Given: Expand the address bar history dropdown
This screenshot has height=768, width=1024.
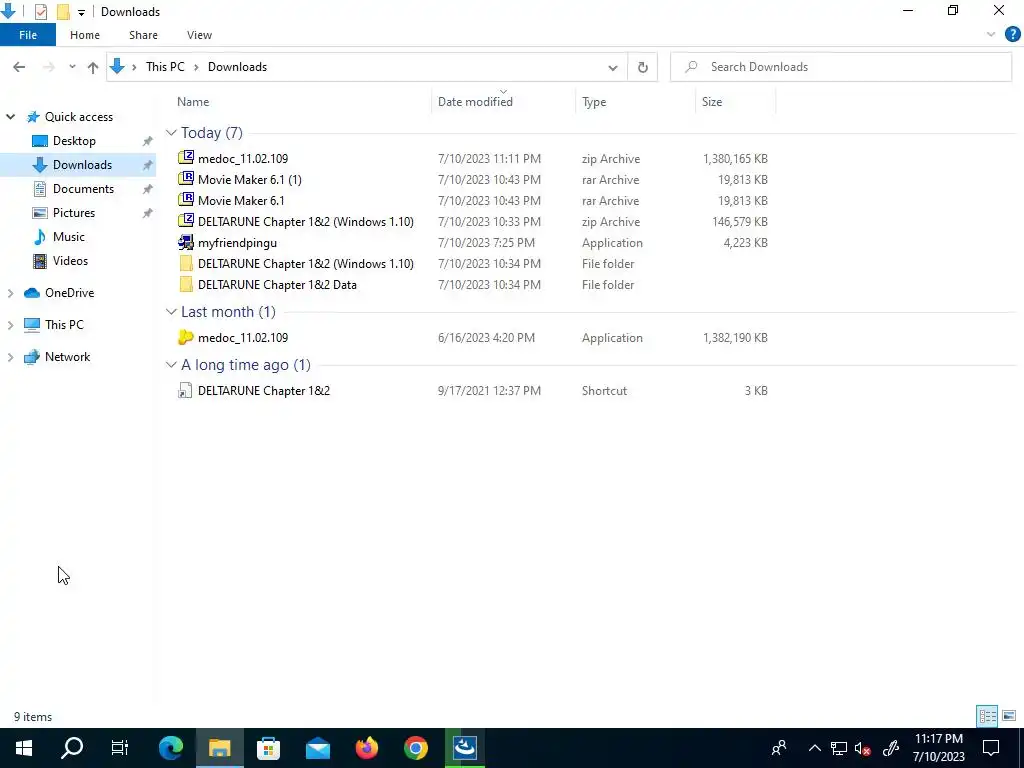Looking at the screenshot, I should point(613,67).
